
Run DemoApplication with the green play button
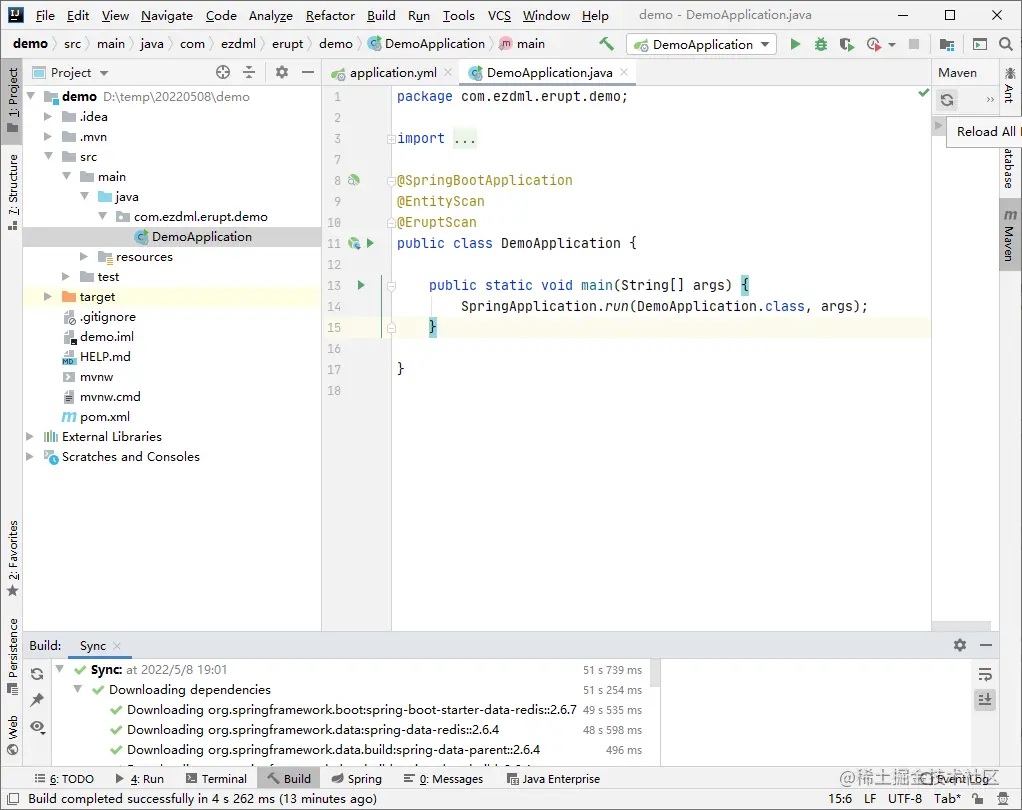pos(795,44)
